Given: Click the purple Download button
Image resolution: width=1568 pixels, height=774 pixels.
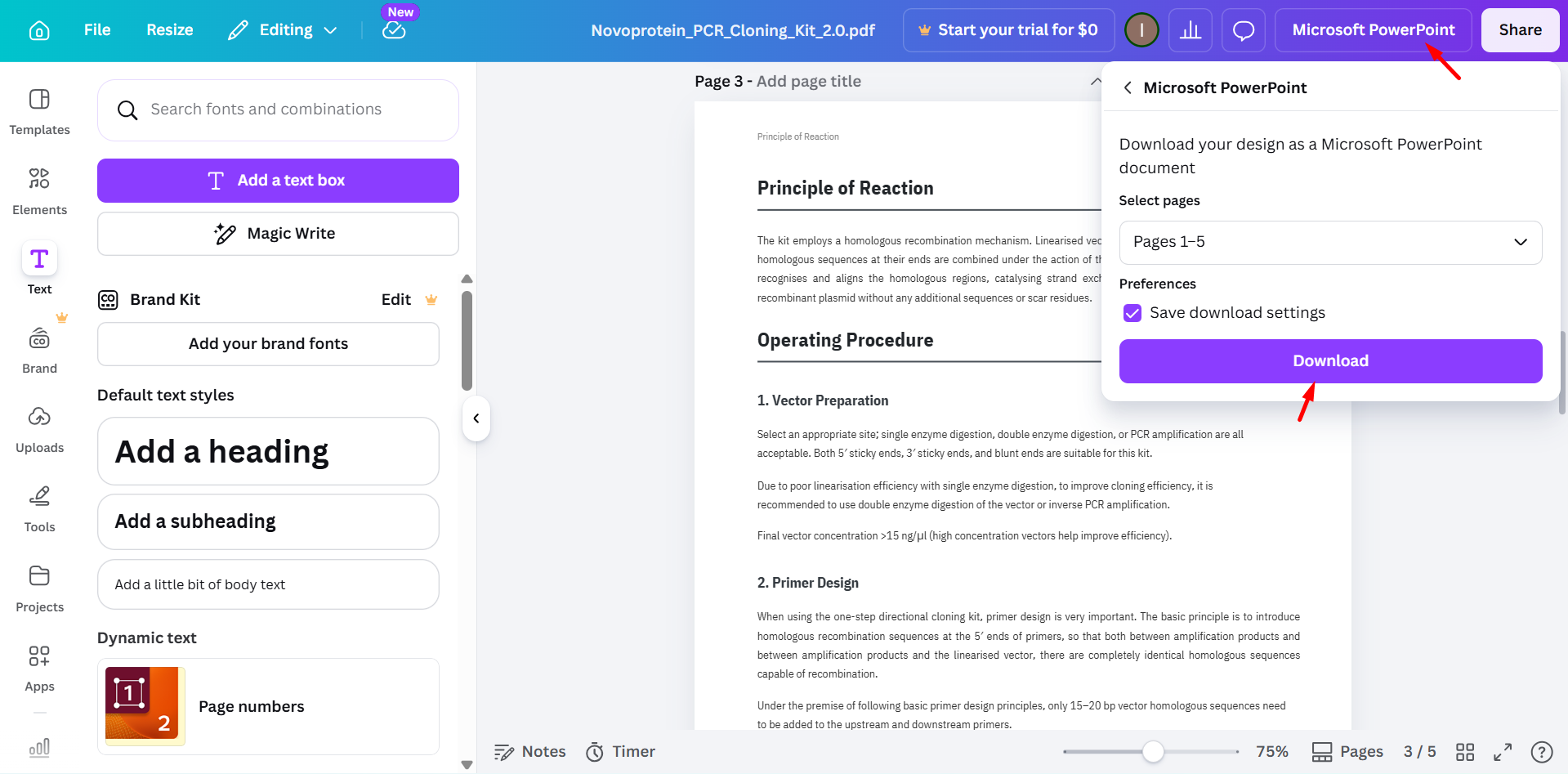Looking at the screenshot, I should pyautogui.click(x=1330, y=361).
